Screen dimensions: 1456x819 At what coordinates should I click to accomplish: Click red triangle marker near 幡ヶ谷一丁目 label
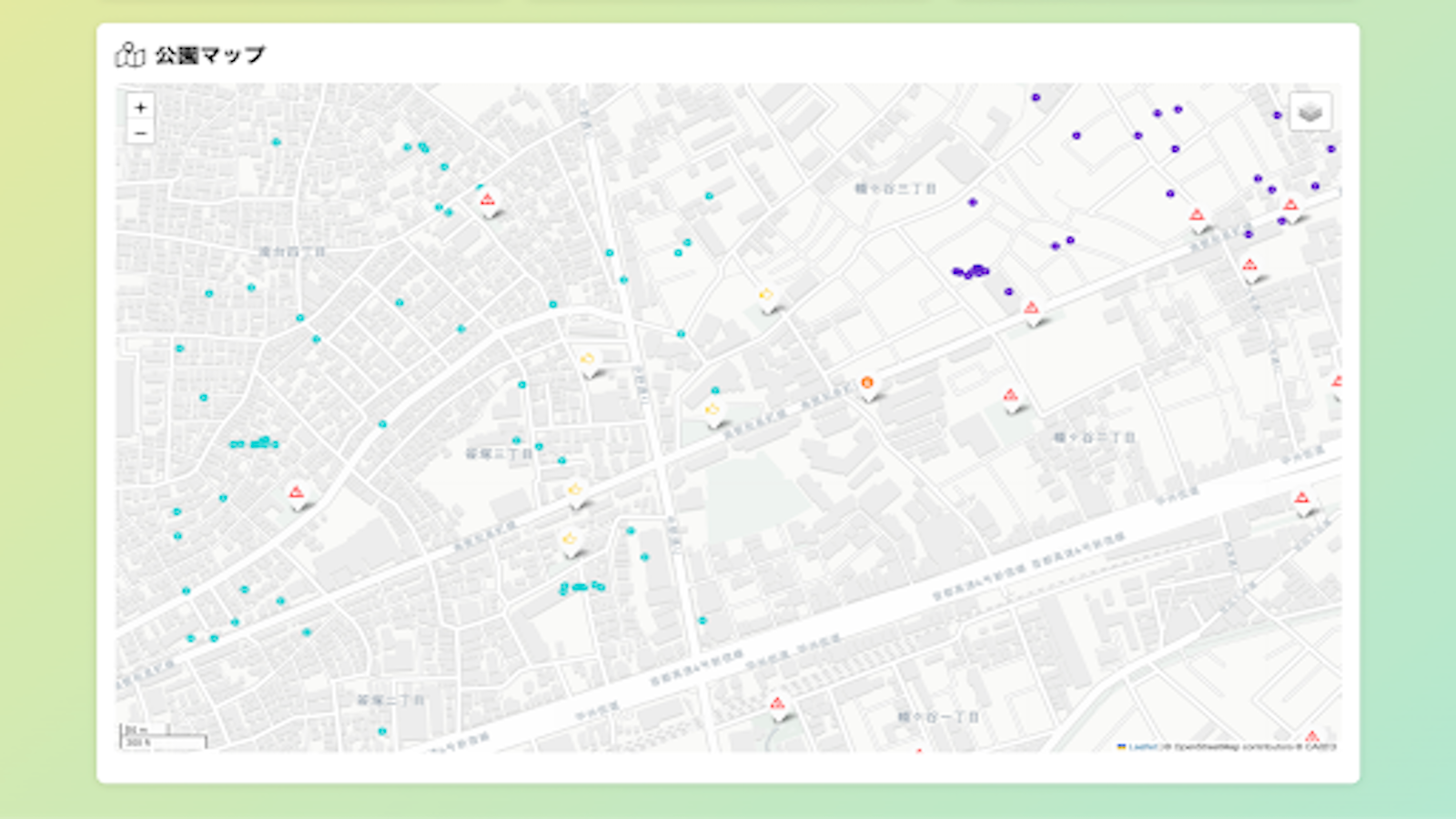click(x=777, y=705)
